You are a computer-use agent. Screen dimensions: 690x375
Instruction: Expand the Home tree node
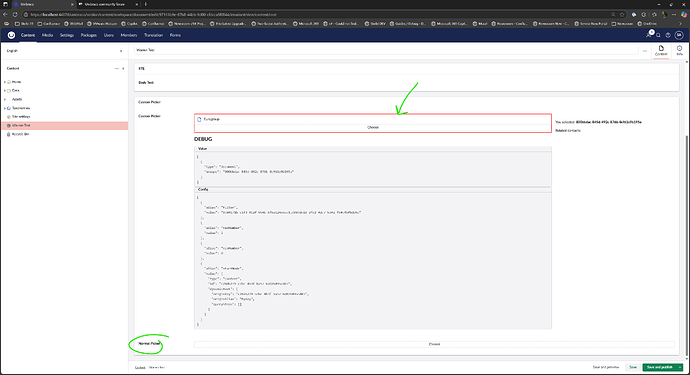[x=5, y=82]
